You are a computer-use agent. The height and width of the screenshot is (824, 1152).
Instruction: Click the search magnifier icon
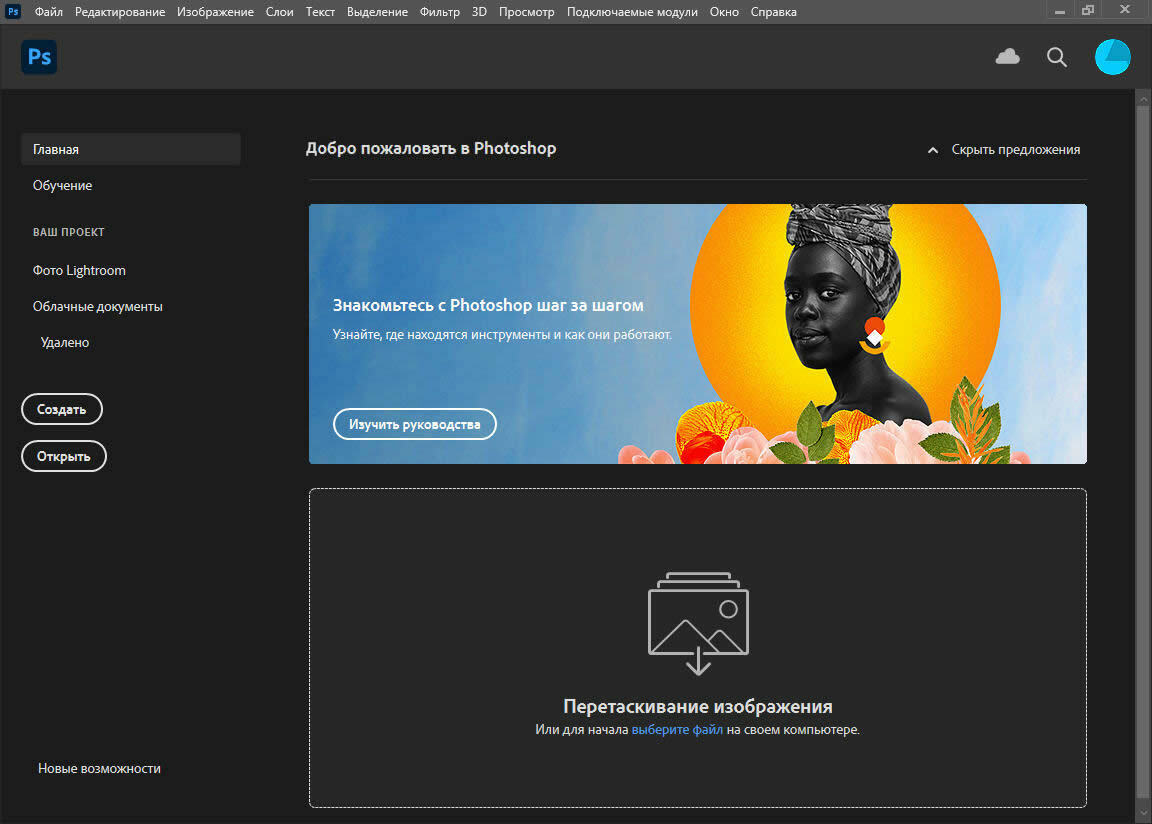[1057, 57]
